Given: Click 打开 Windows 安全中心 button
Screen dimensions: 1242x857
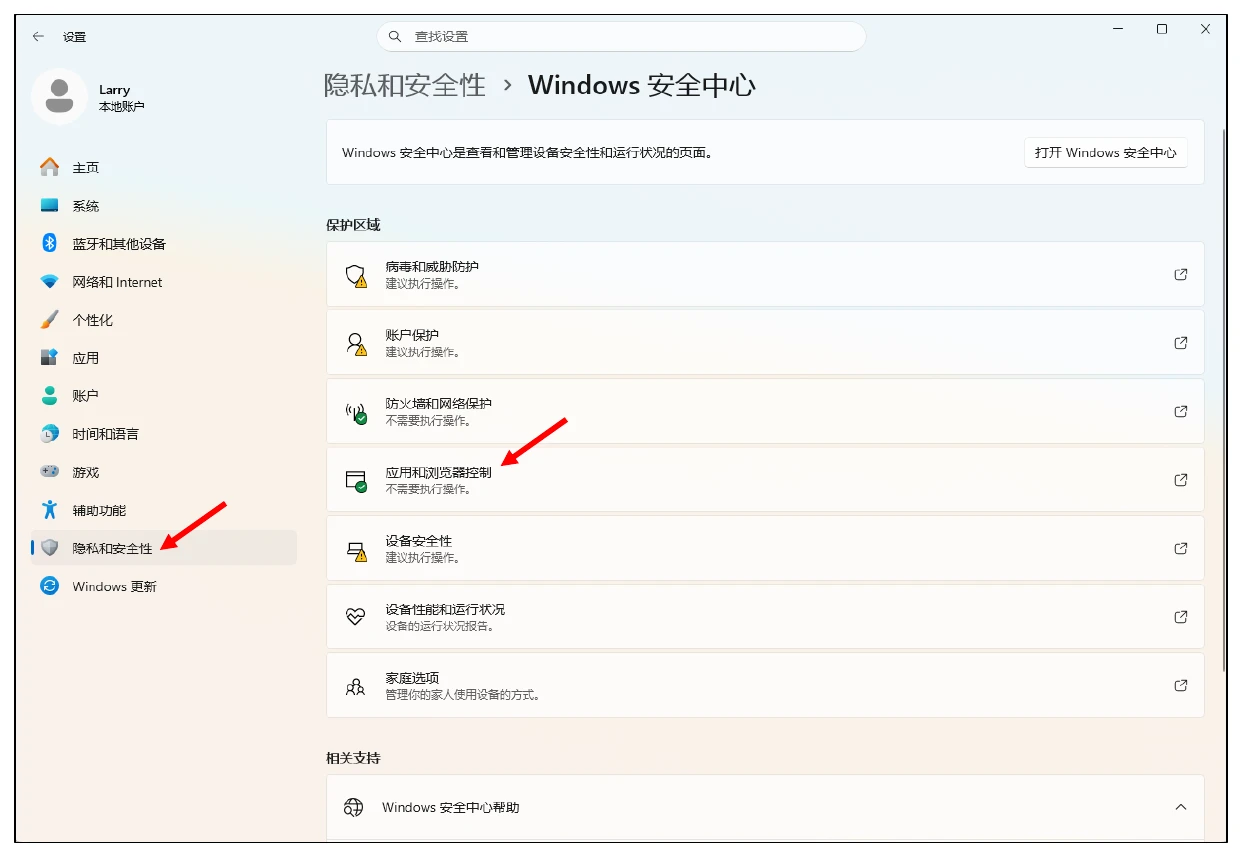Looking at the screenshot, I should (1105, 153).
